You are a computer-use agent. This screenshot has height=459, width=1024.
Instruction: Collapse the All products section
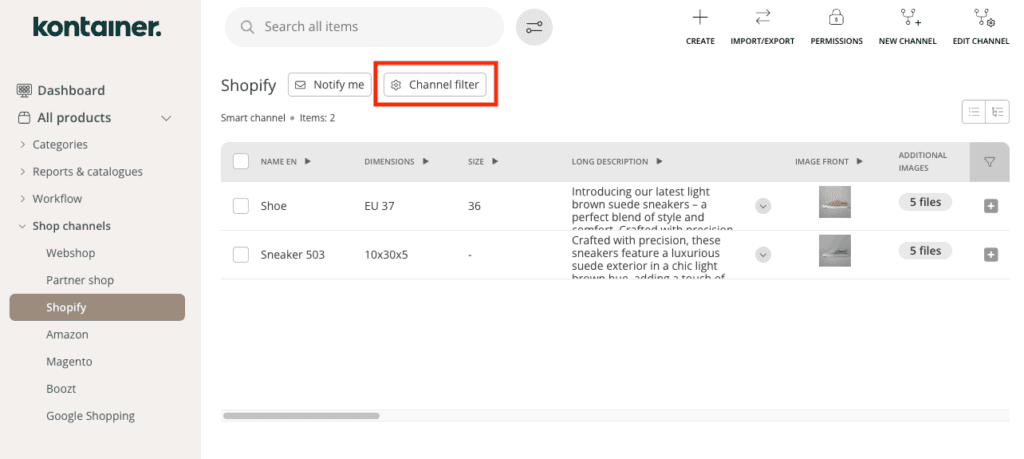click(x=167, y=118)
